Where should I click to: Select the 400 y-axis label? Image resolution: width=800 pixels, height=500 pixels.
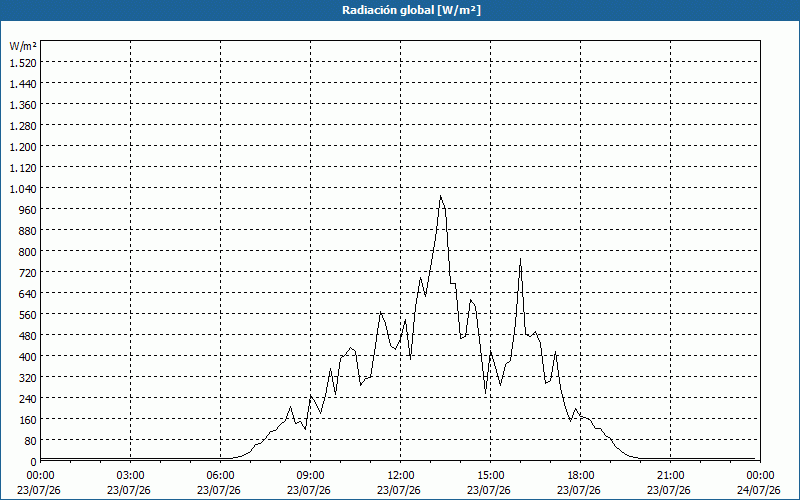(x=27, y=357)
